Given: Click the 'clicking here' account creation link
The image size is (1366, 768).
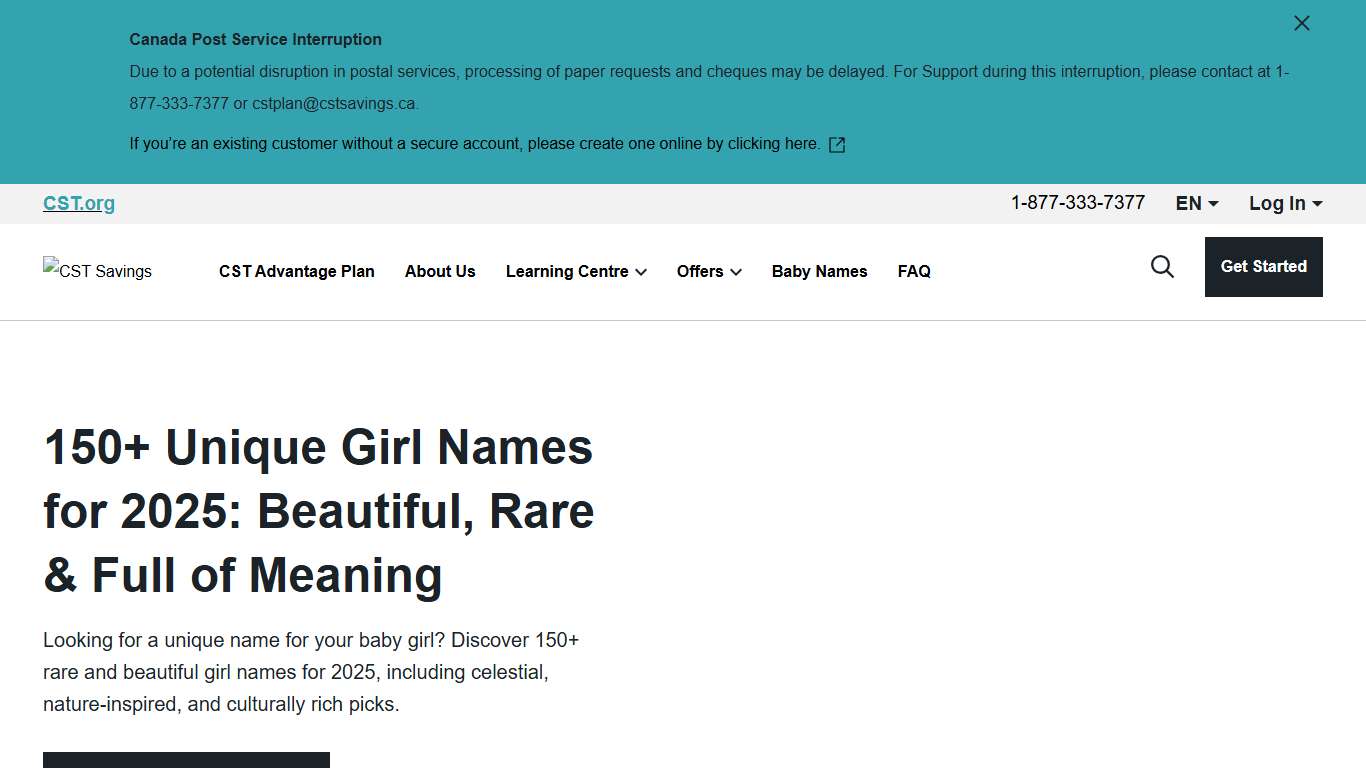Looking at the screenshot, I should (x=771, y=143).
